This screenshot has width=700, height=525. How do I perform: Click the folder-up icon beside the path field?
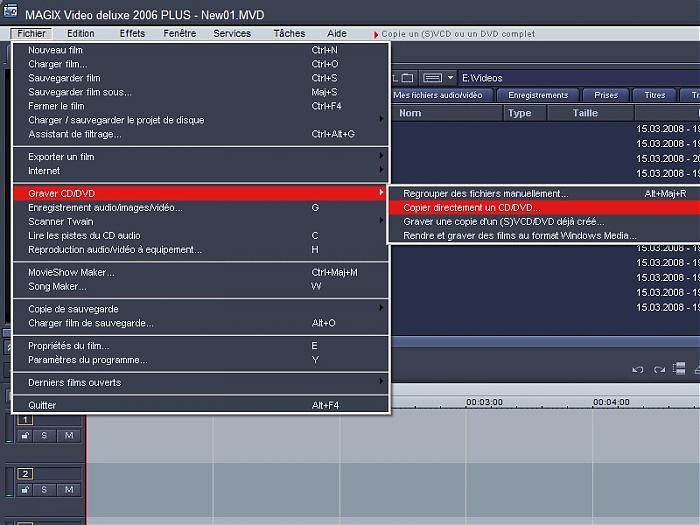(x=407, y=78)
